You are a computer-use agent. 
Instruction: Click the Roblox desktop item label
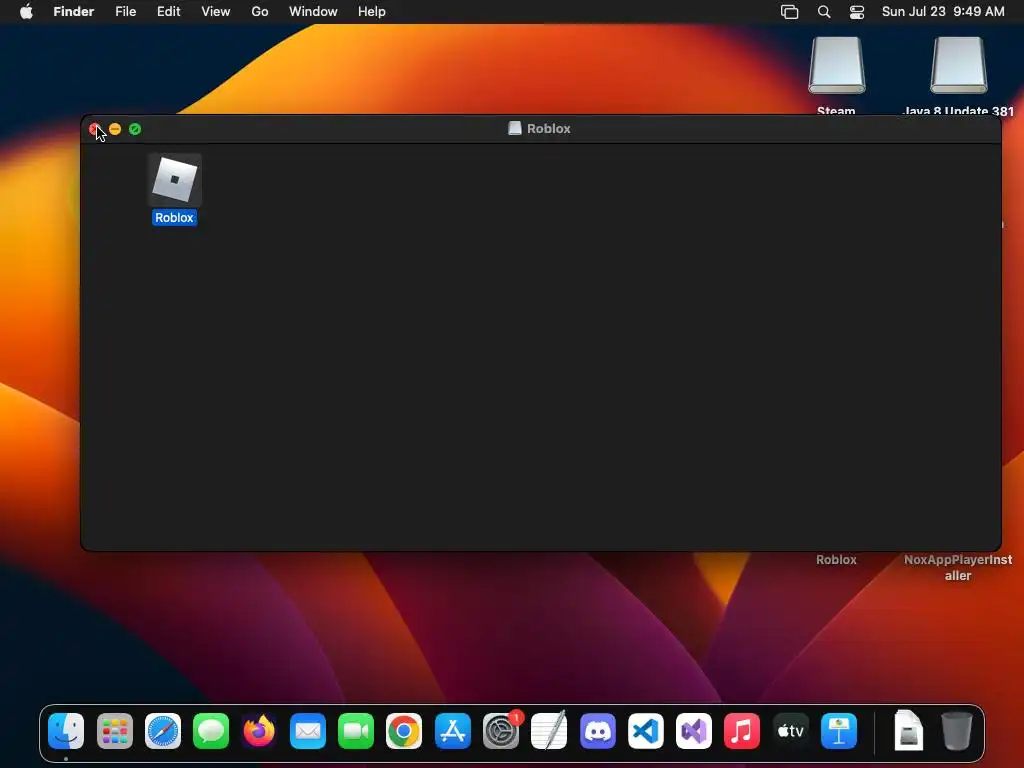coord(836,560)
